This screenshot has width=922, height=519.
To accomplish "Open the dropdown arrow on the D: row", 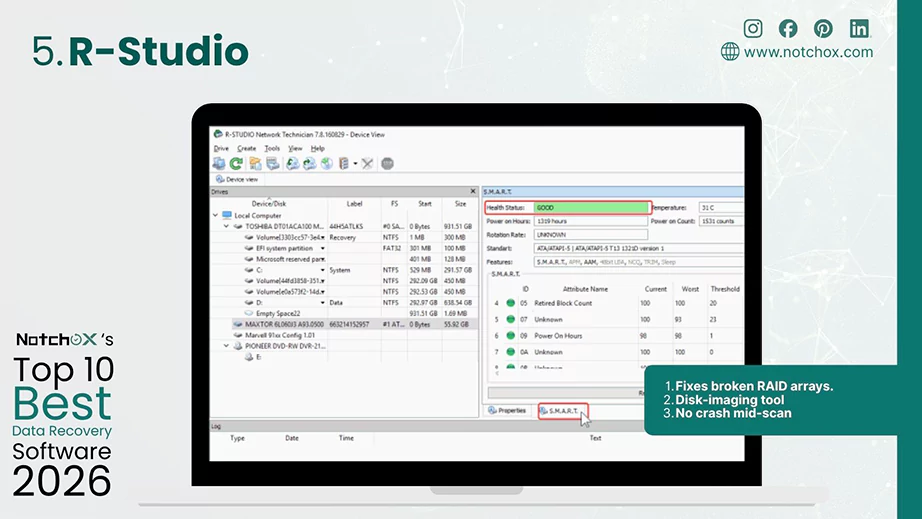I will pos(322,302).
